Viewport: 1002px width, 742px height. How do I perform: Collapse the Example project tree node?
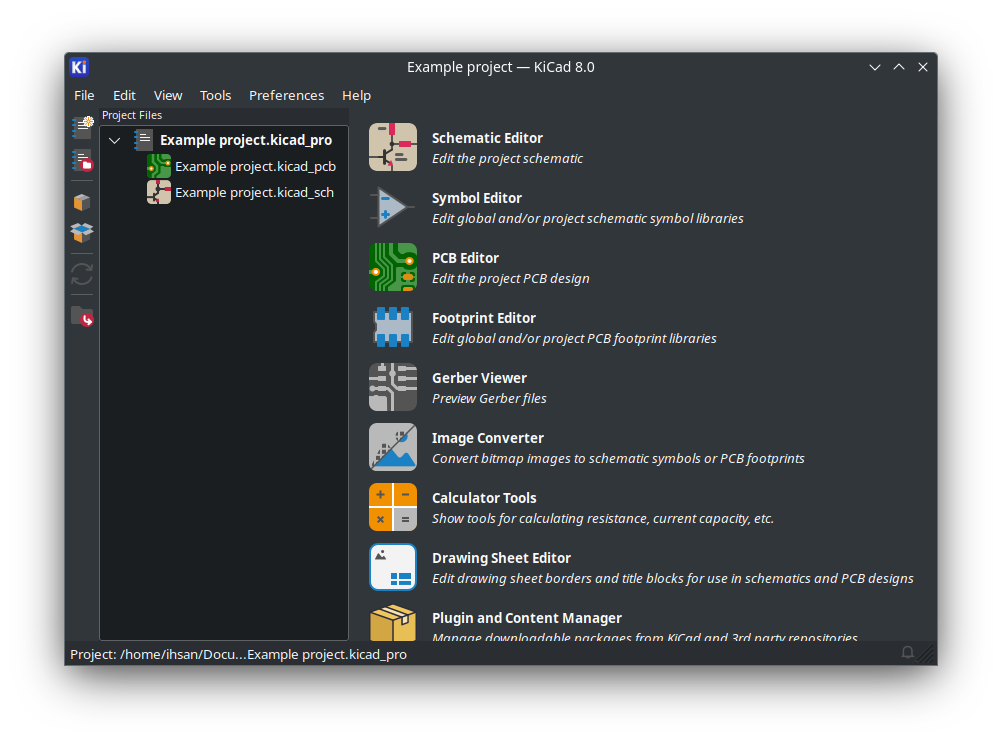(115, 141)
